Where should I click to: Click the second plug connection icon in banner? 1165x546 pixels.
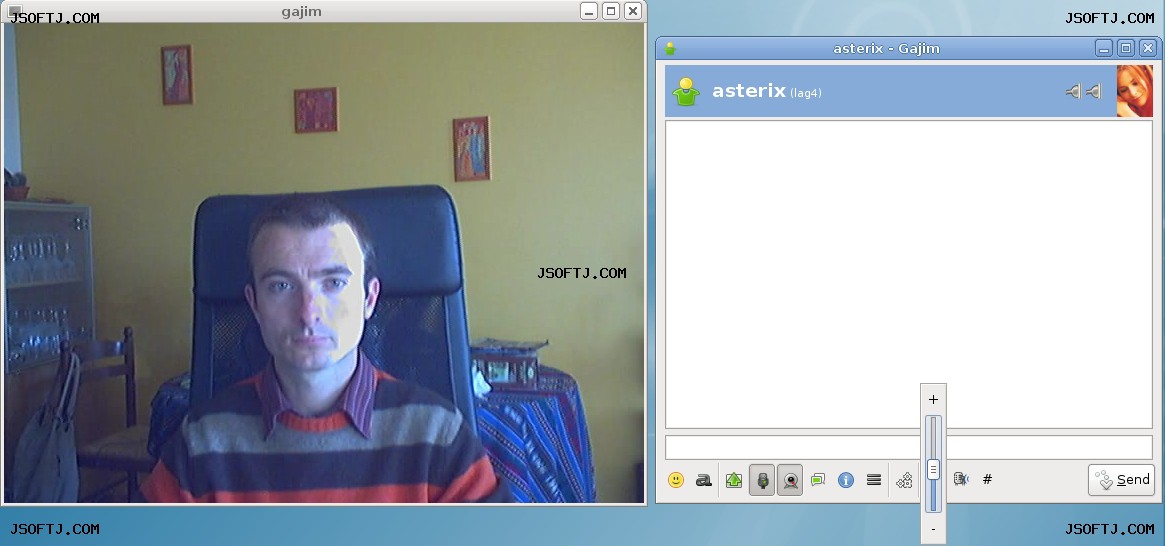tap(1093, 91)
